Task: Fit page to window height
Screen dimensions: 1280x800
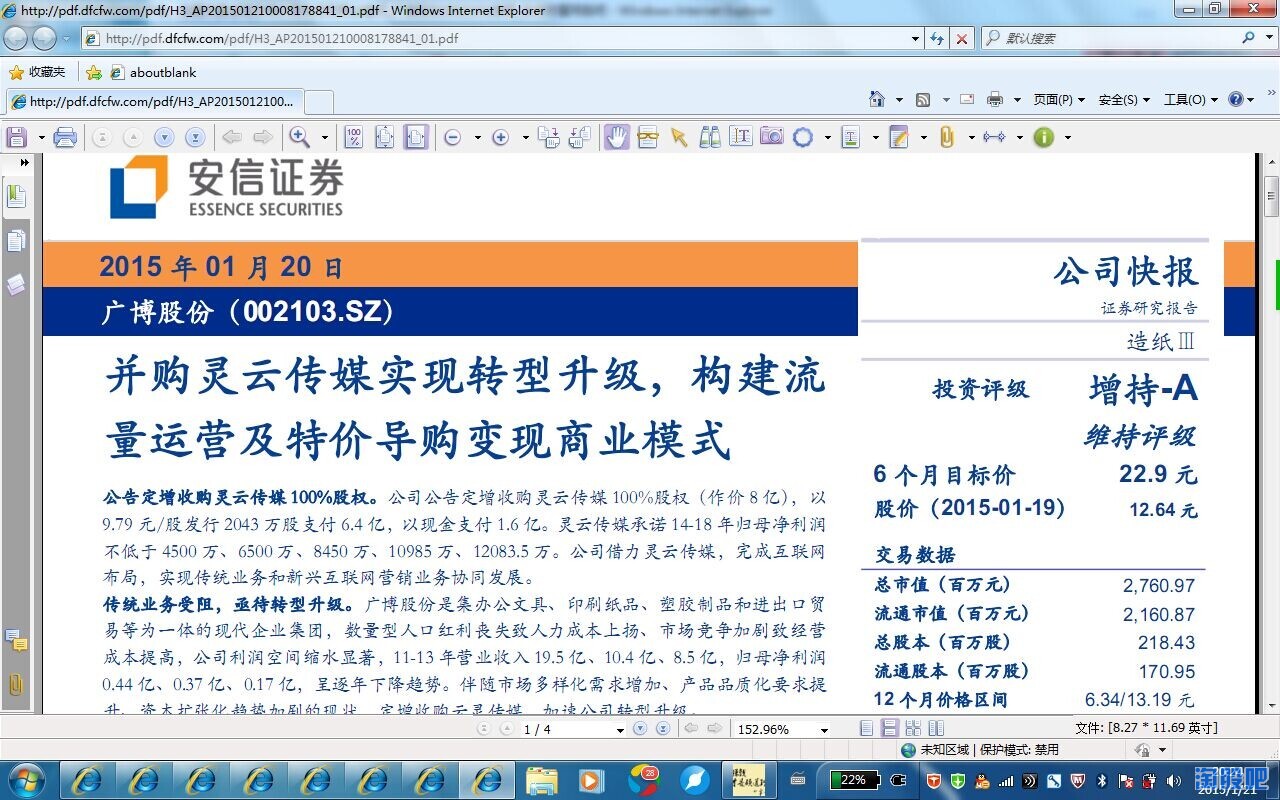Action: pos(384,137)
